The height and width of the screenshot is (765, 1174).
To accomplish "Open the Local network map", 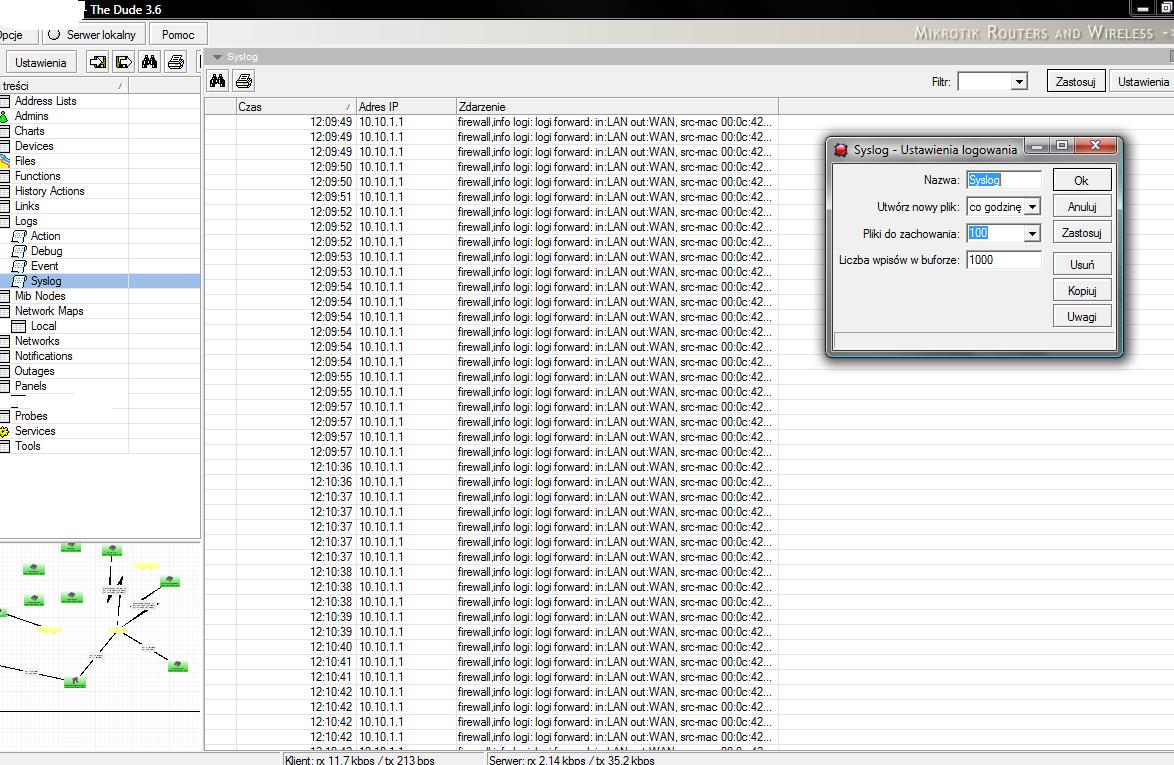I will tap(43, 326).
